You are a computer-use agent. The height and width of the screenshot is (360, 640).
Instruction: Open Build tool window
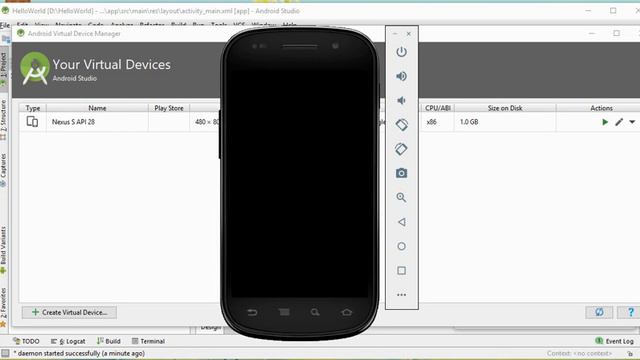(x=109, y=341)
